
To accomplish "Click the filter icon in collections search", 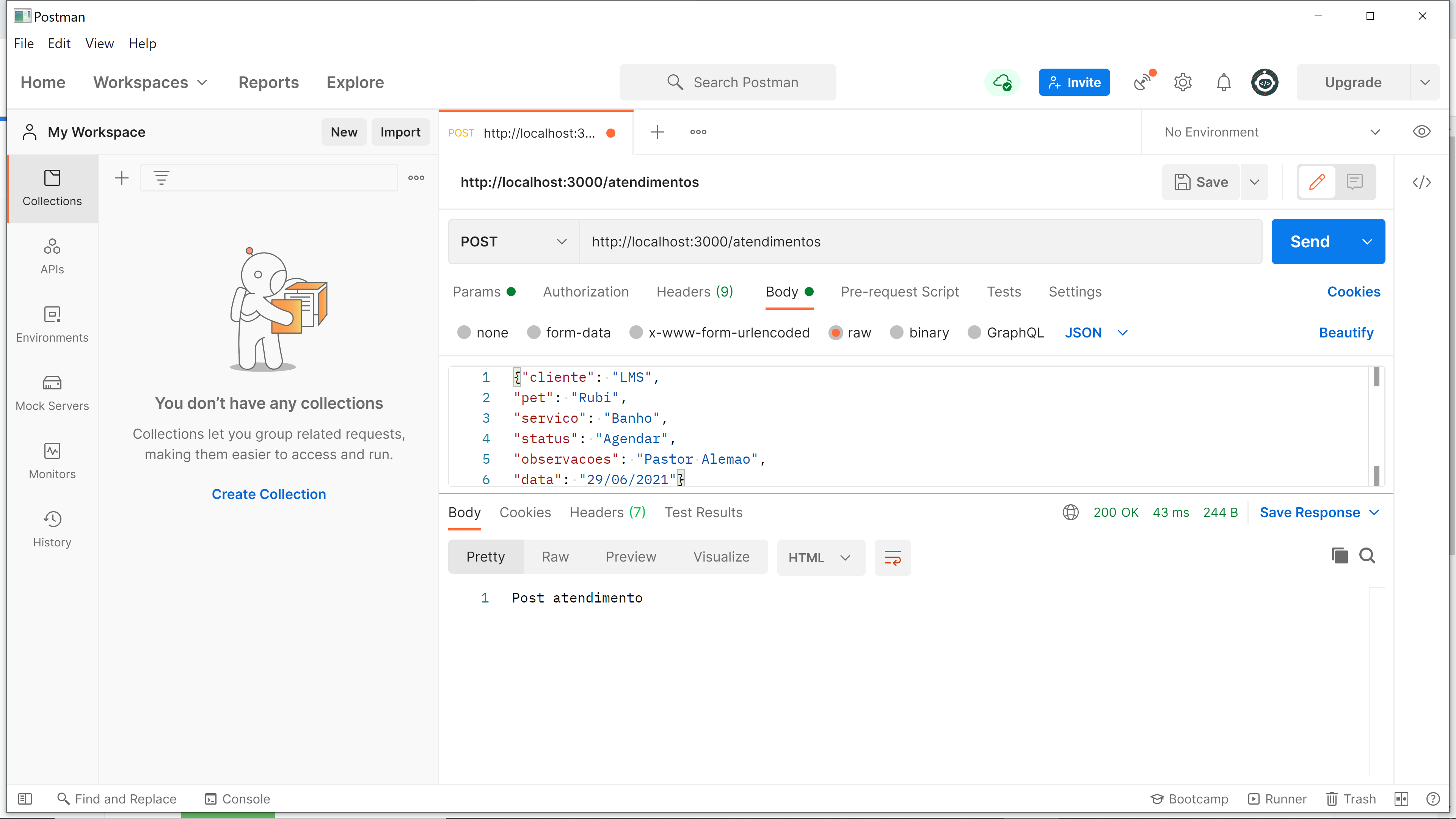I will click(162, 178).
